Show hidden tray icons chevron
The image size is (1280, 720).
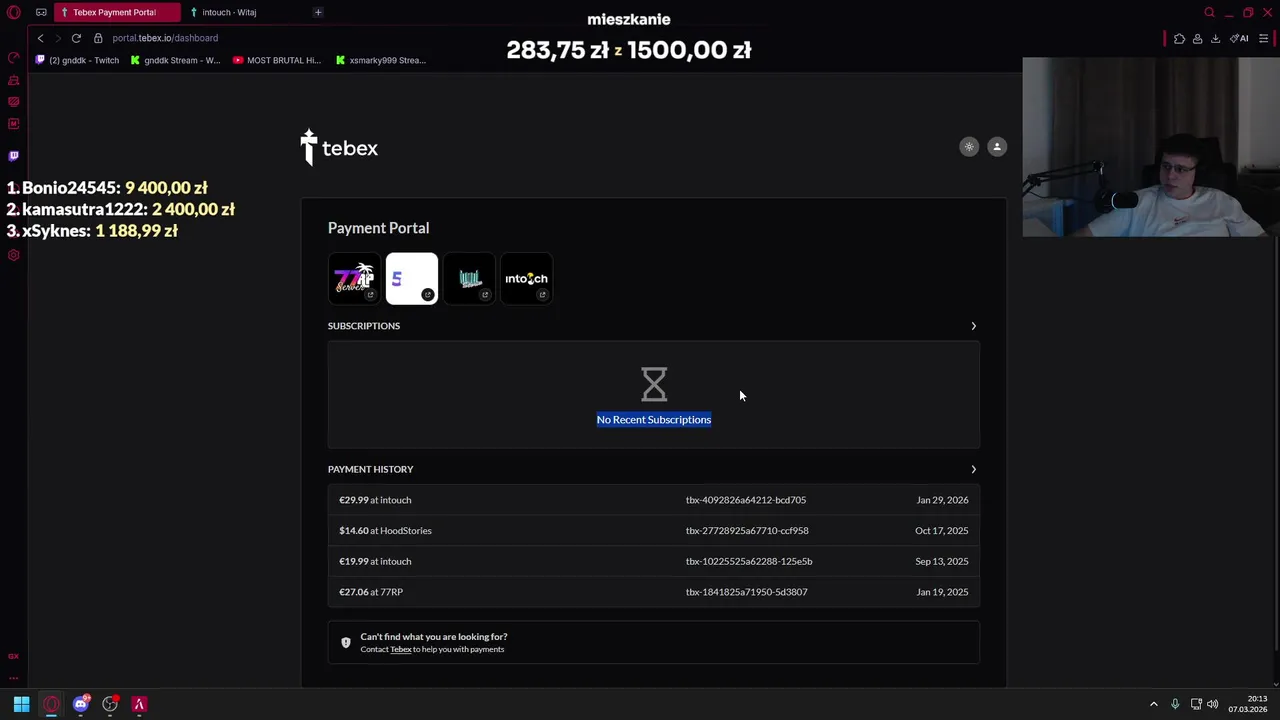click(1153, 704)
